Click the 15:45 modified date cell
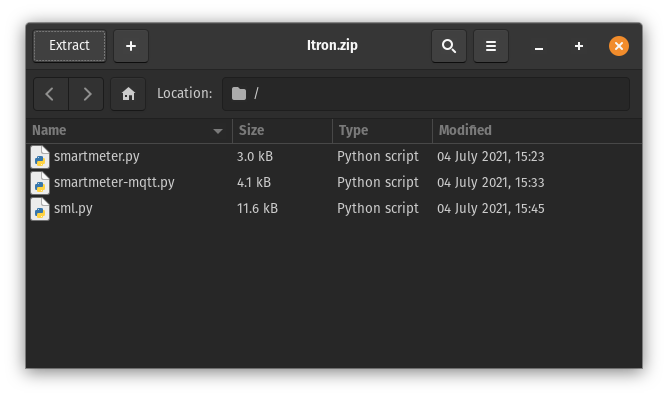Image resolution: width=668 pixels, height=397 pixels. pos(491,209)
